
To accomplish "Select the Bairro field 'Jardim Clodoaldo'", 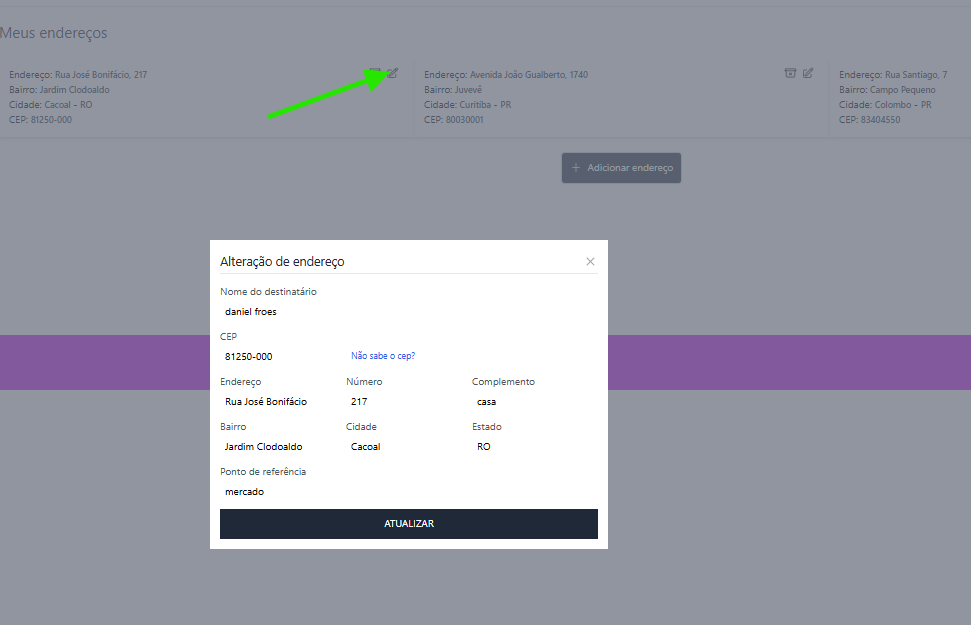I will pyautogui.click(x=281, y=447).
